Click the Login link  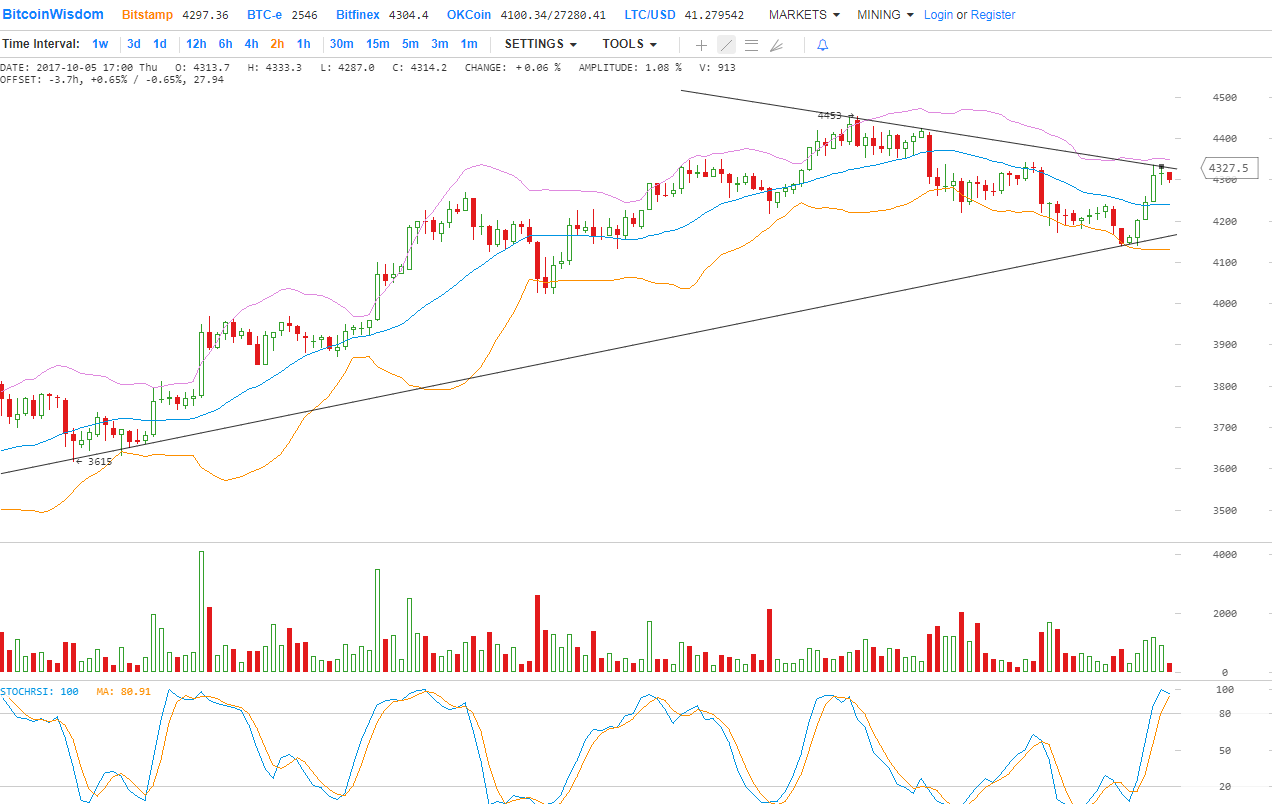coord(938,15)
